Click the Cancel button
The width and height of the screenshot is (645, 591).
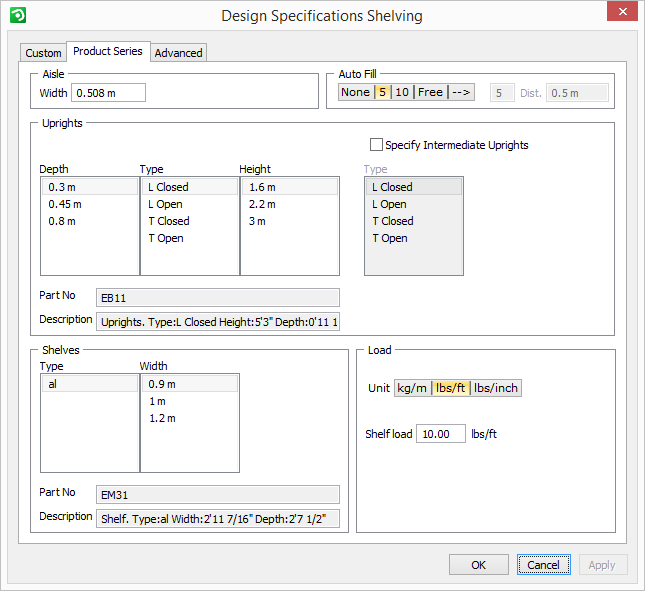pos(543,565)
